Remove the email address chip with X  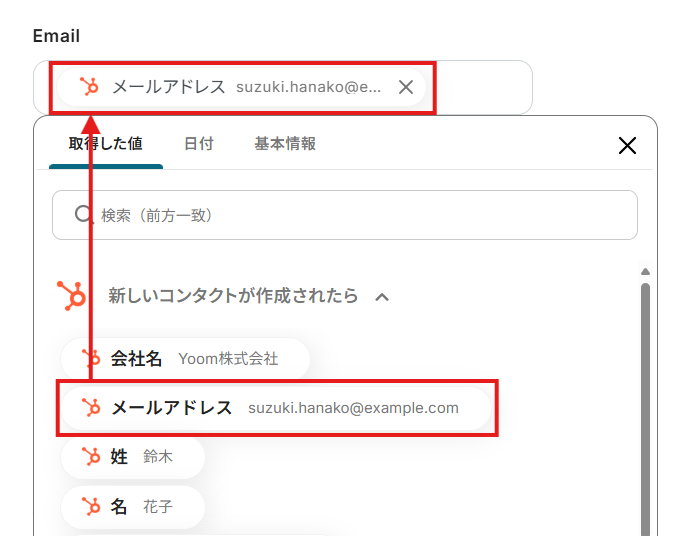pyautogui.click(x=406, y=87)
